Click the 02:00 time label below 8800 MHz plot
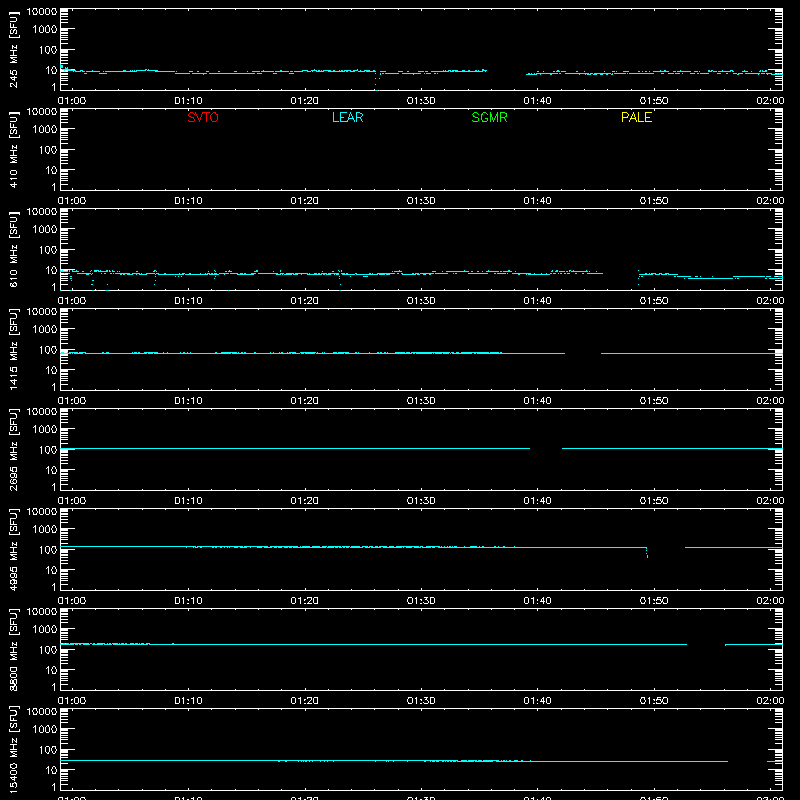This screenshot has height=800, width=800. tap(770, 701)
